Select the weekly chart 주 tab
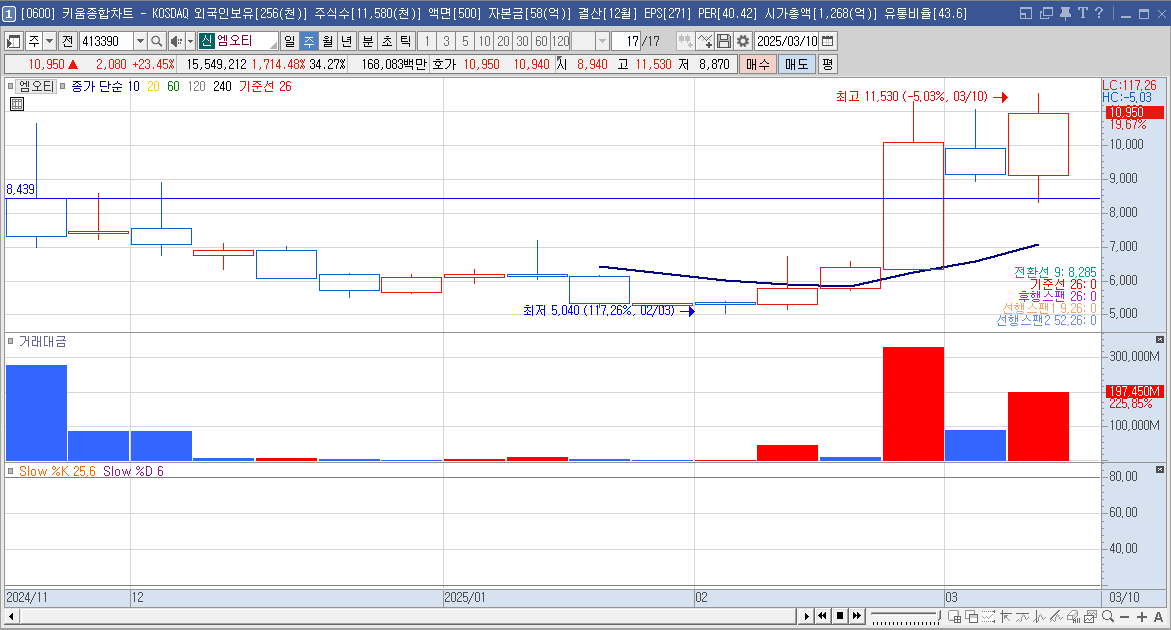The image size is (1171, 630). (x=308, y=41)
